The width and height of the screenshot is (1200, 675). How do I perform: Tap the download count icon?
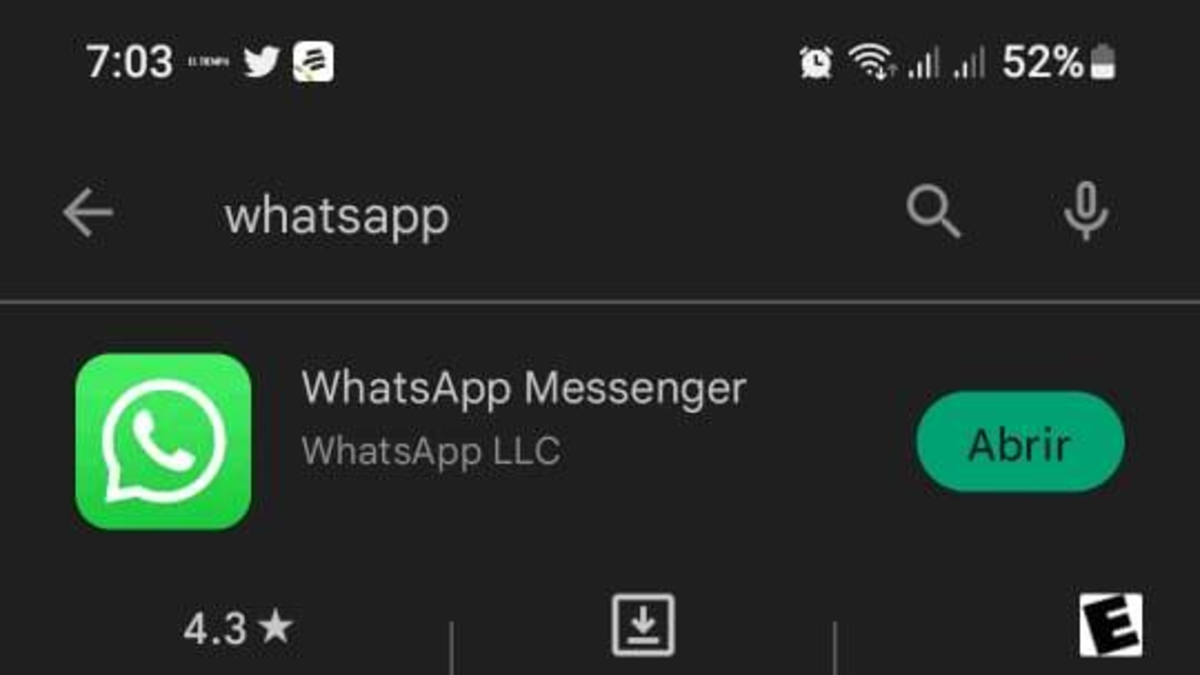(x=643, y=625)
